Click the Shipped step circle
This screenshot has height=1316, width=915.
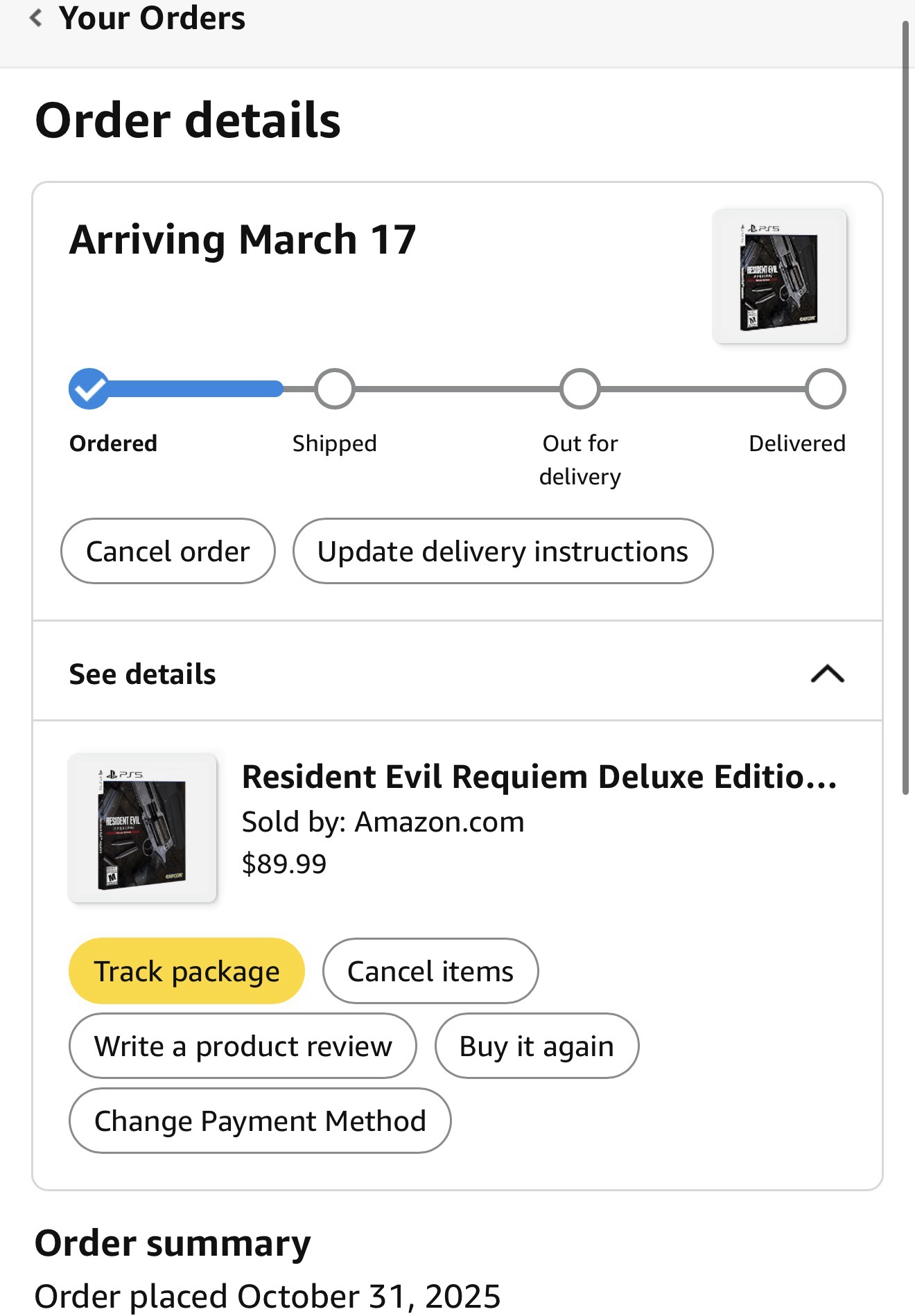click(x=334, y=389)
